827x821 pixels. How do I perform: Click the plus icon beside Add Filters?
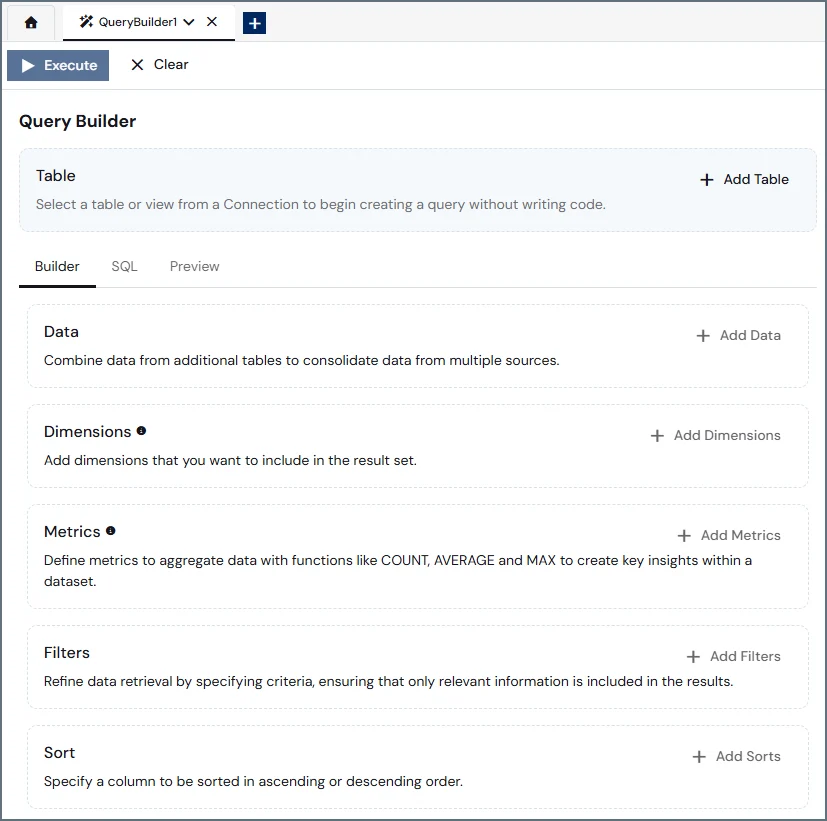tap(694, 657)
